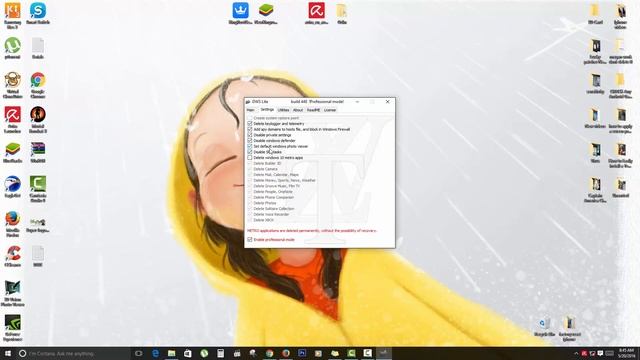Open Photoshop from the taskbar
The image size is (640, 360).
(302, 353)
